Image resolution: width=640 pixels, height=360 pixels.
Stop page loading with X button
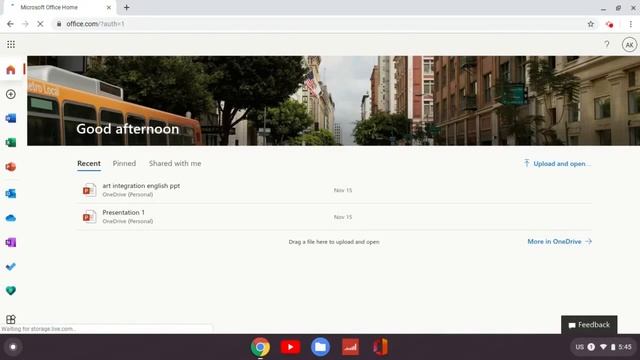pos(40,24)
